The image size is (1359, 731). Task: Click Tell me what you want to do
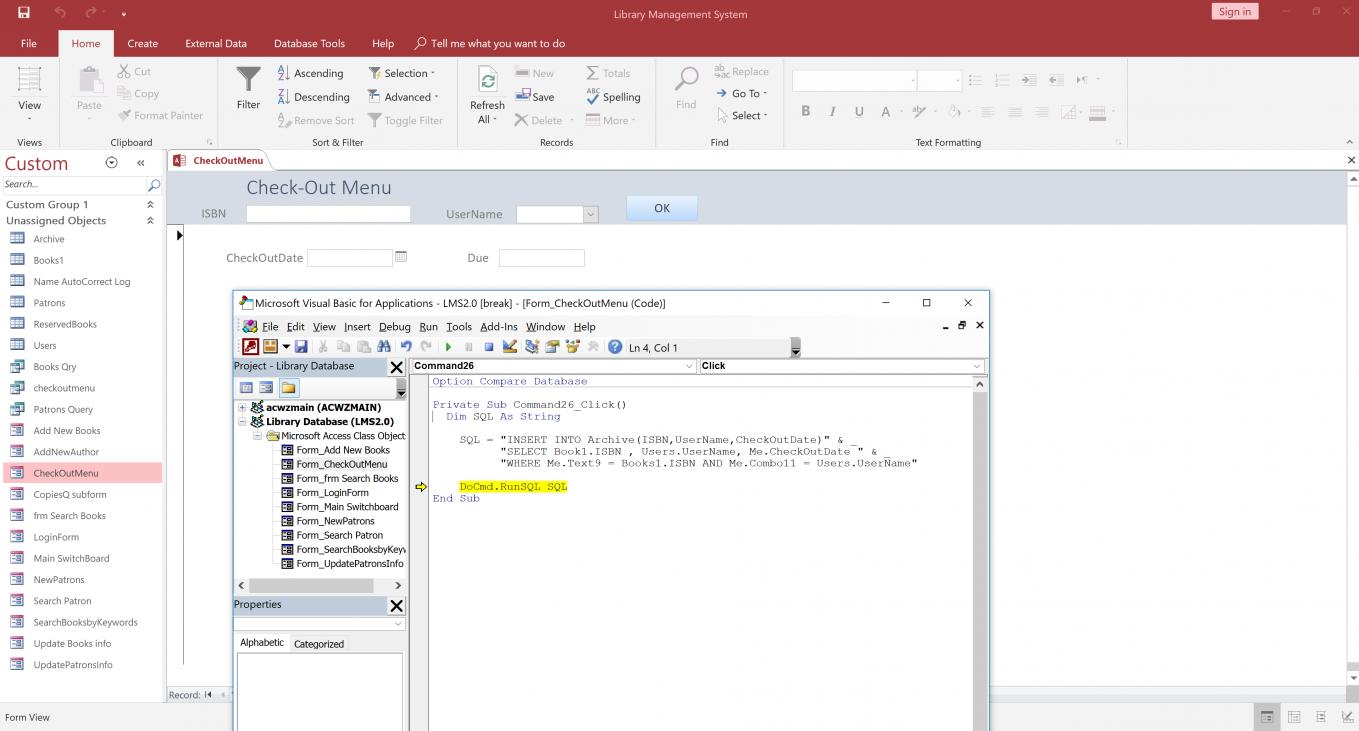point(490,43)
